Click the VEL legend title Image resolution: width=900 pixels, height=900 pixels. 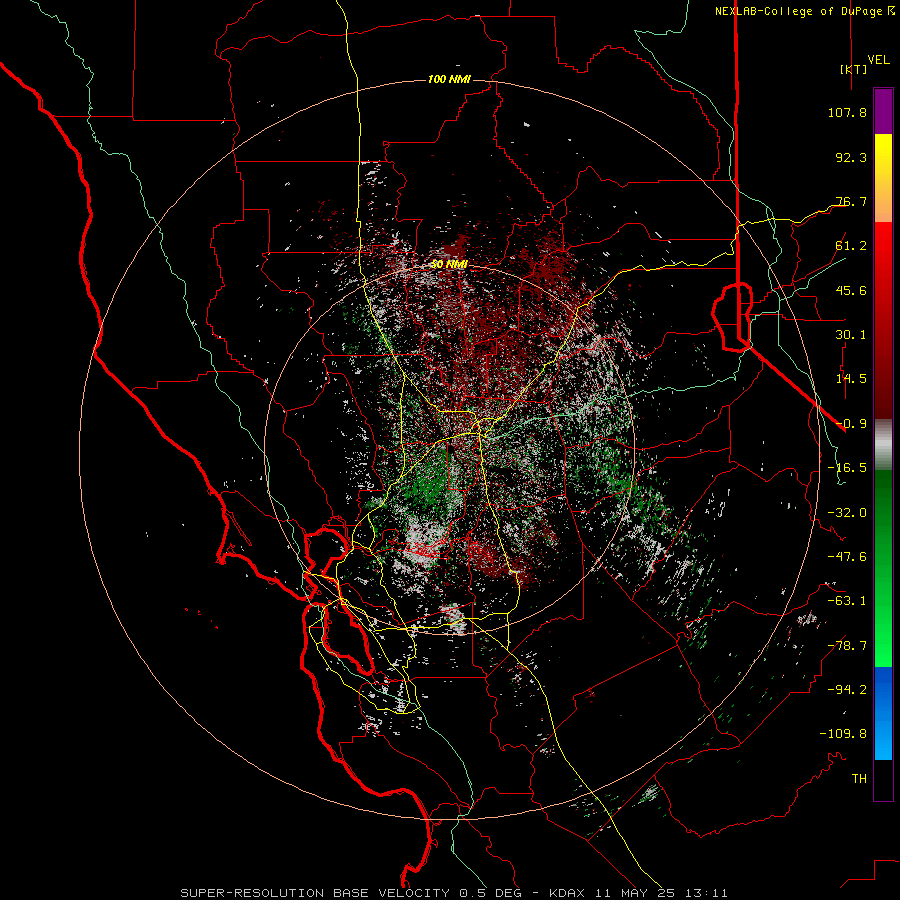(x=878, y=60)
